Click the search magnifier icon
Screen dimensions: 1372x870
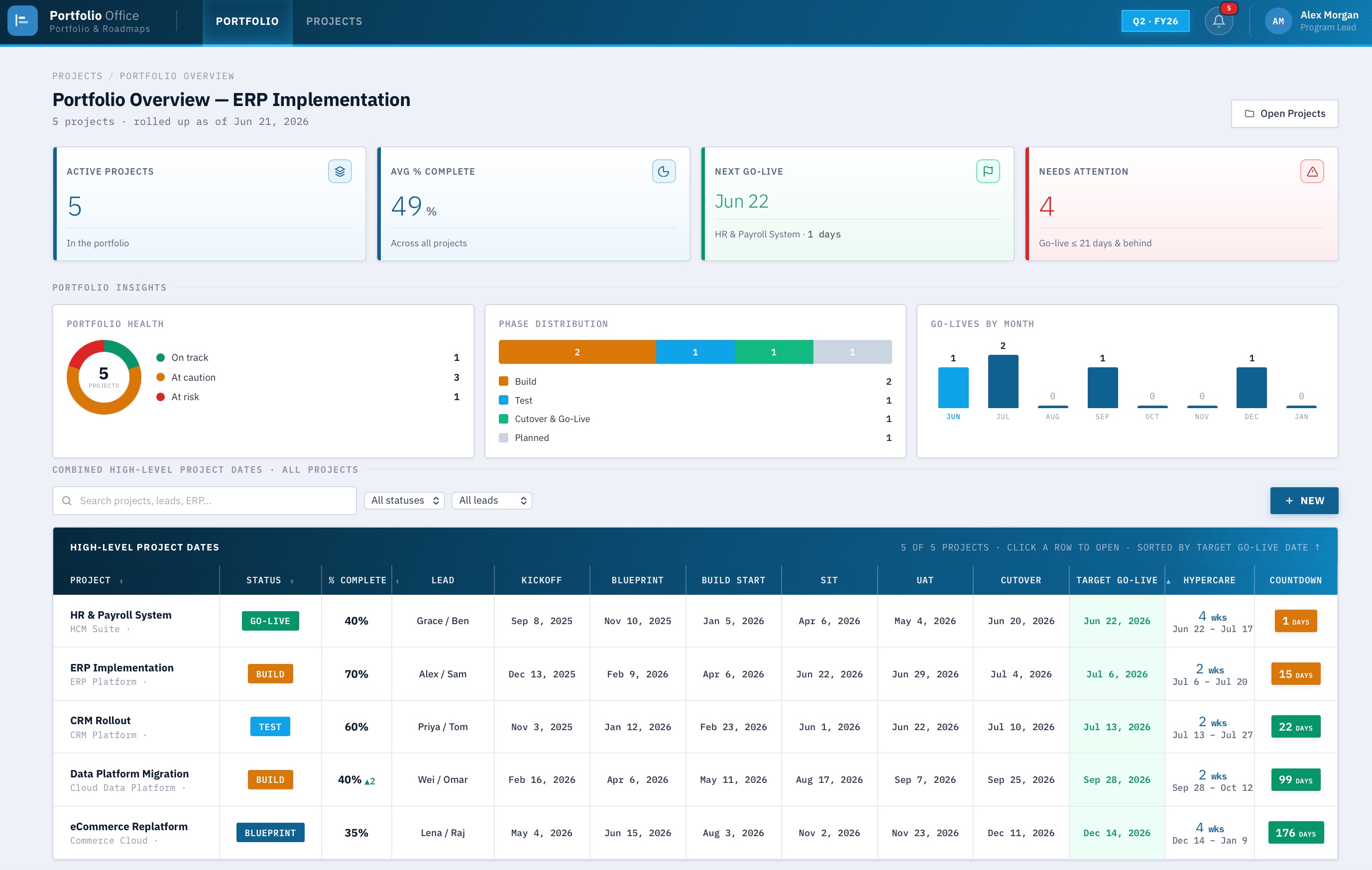[x=67, y=501]
